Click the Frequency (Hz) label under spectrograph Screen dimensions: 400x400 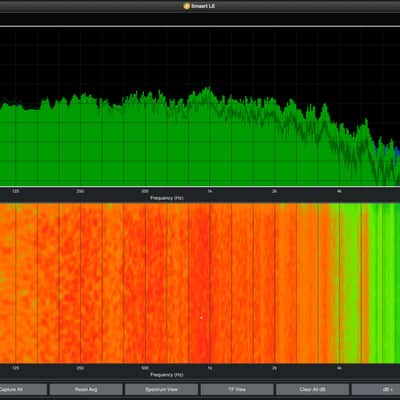click(x=167, y=375)
